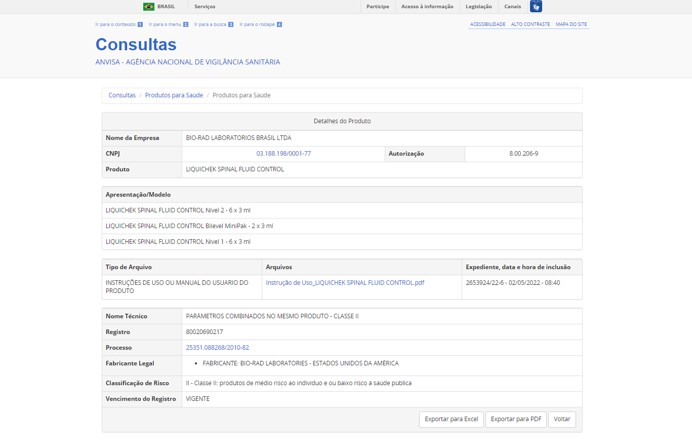Click the Apresentação/Modelo section header
This screenshot has width=692, height=444.
pos(342,195)
